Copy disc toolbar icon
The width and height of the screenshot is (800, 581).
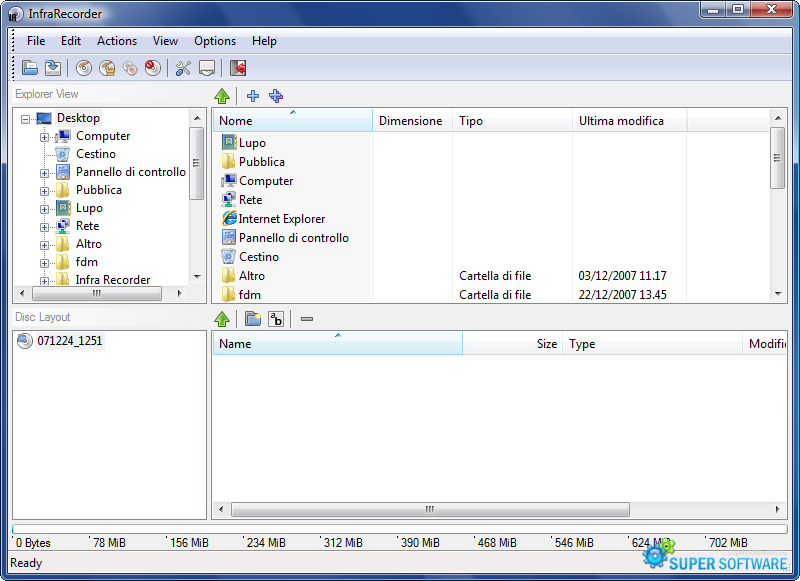coord(130,68)
